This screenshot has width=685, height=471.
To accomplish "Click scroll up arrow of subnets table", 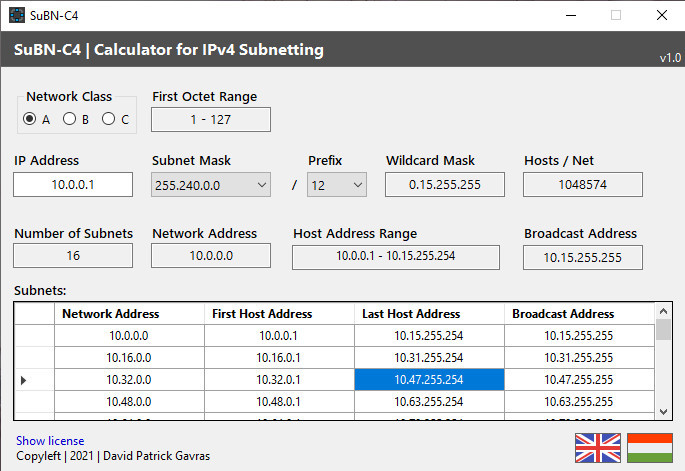I will pyautogui.click(x=663, y=311).
